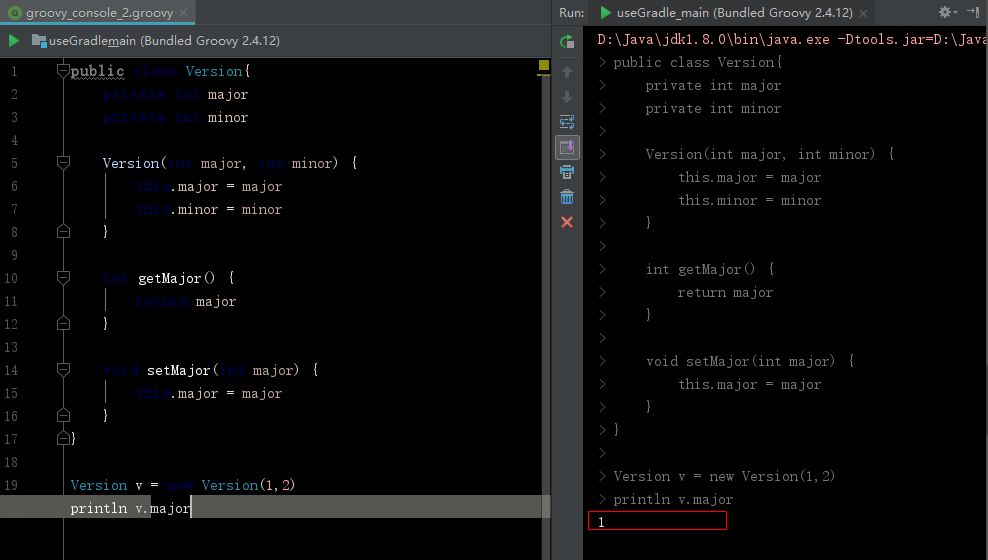988x560 pixels.
Task: Run the Groovy console script
Action: [13, 41]
